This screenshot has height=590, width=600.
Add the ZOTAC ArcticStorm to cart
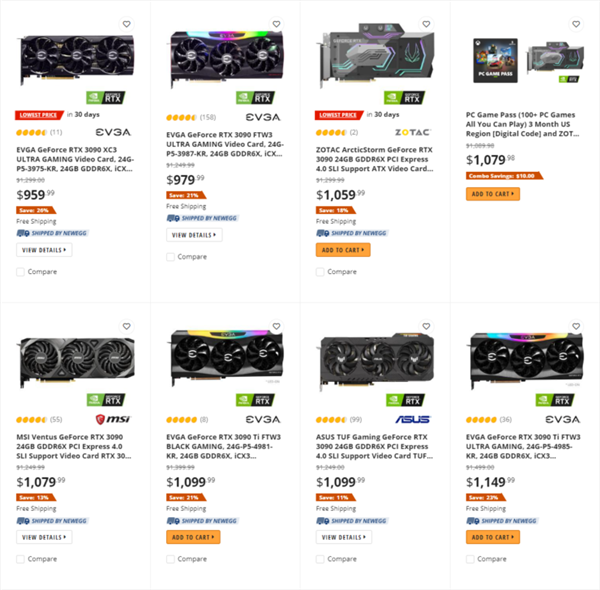click(x=343, y=250)
